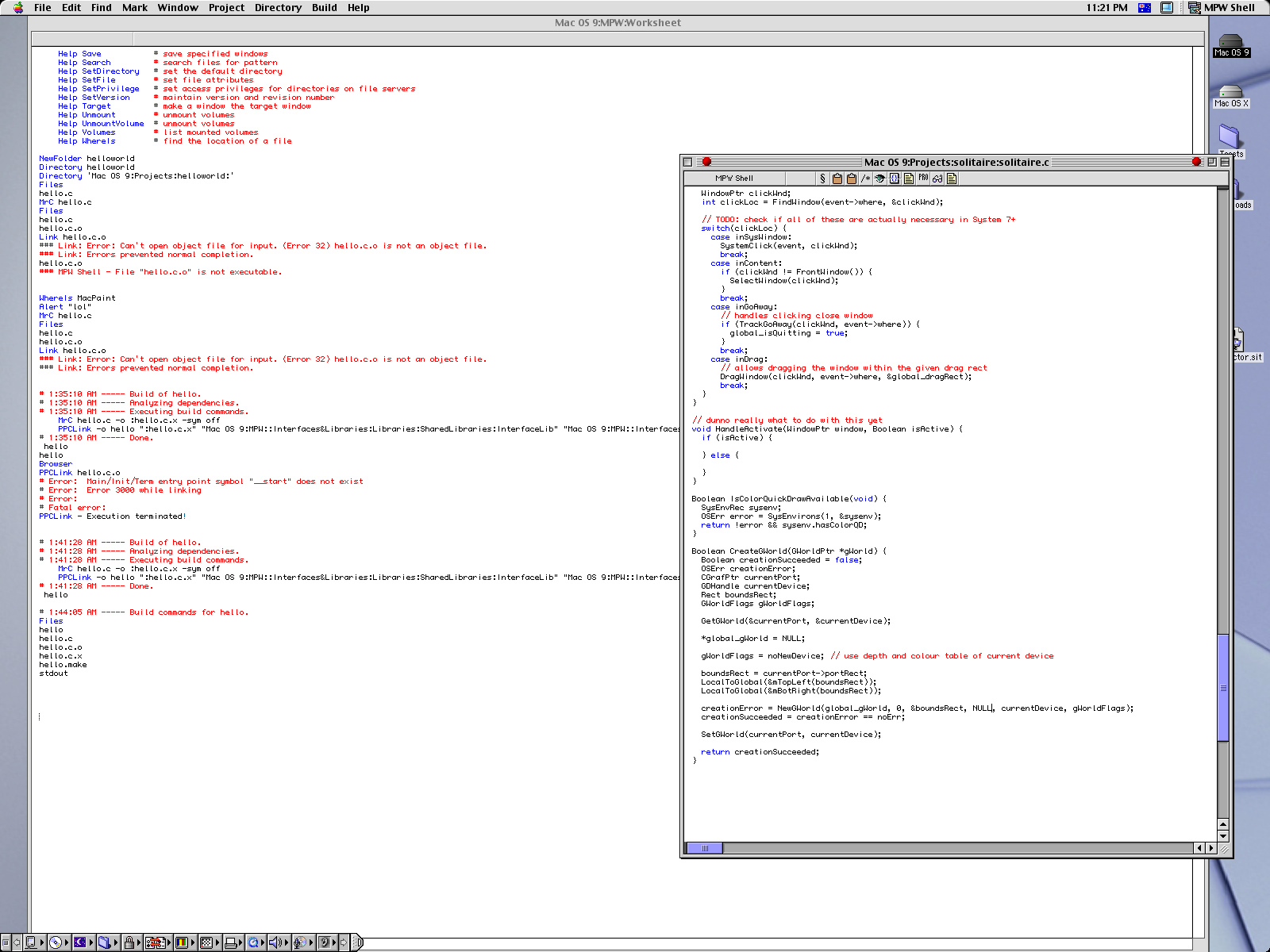Open the Directory menu
1270x952 pixels.
pyautogui.click(x=278, y=7)
